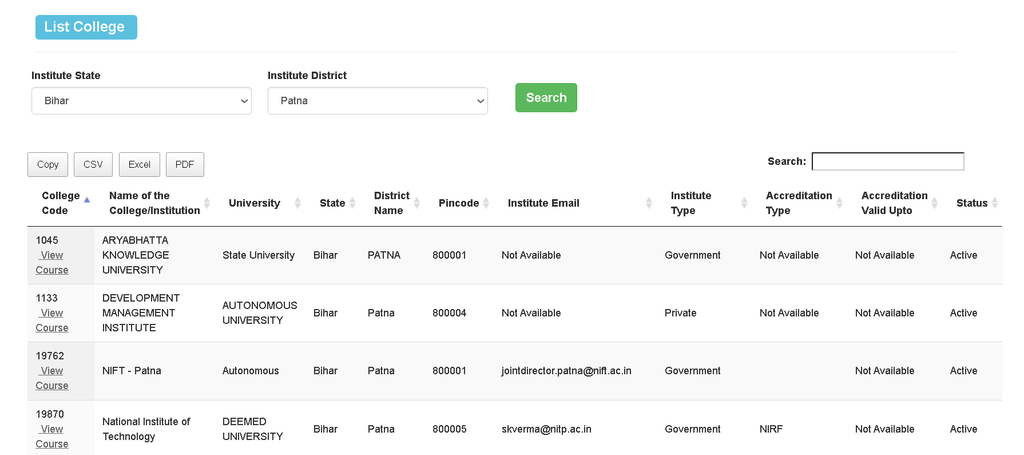Click the green Search button
The width and height of the screenshot is (1024, 455).
click(546, 97)
